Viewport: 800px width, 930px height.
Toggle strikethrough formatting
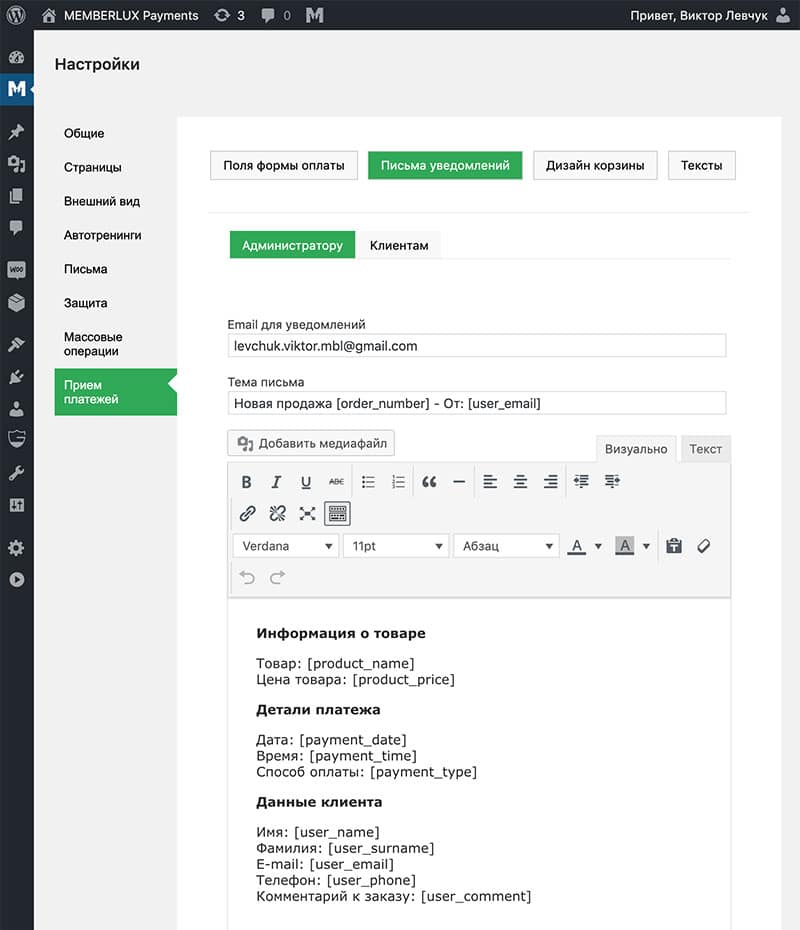(x=336, y=482)
